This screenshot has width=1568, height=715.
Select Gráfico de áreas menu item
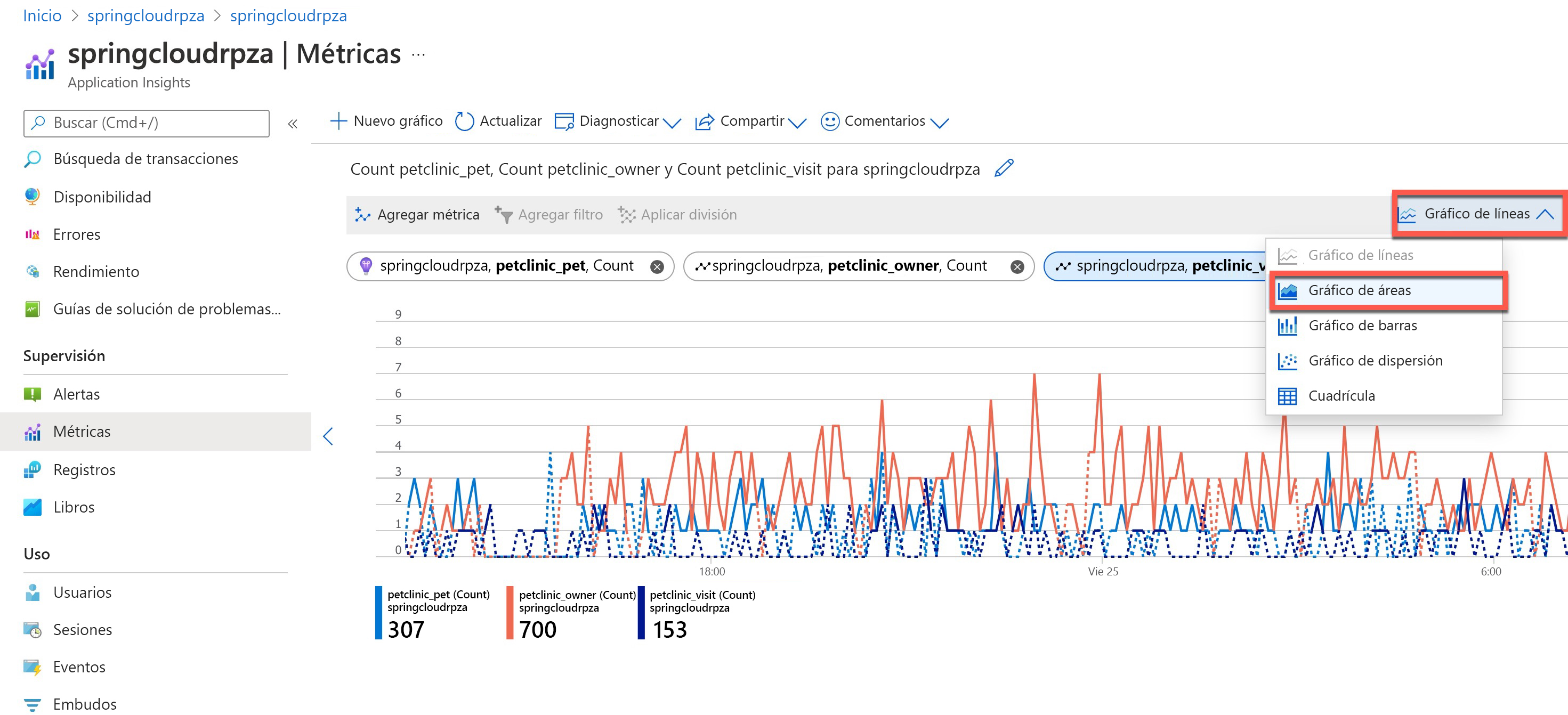click(x=1359, y=290)
